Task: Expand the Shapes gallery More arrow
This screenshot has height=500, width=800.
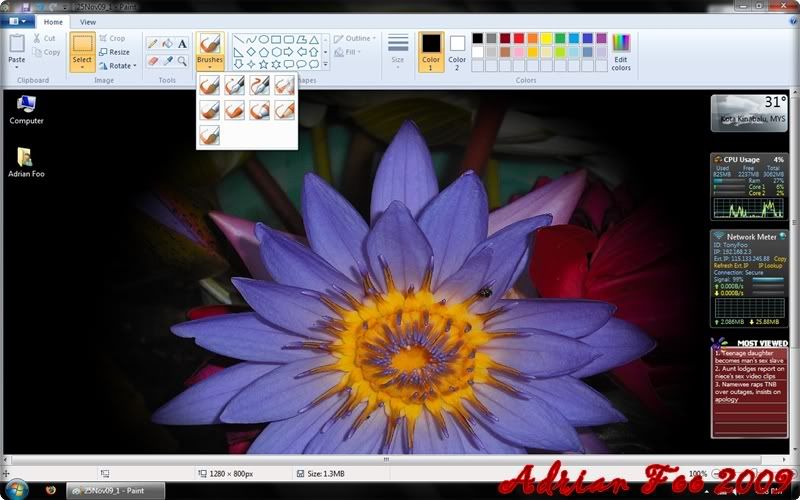Action: [x=326, y=65]
